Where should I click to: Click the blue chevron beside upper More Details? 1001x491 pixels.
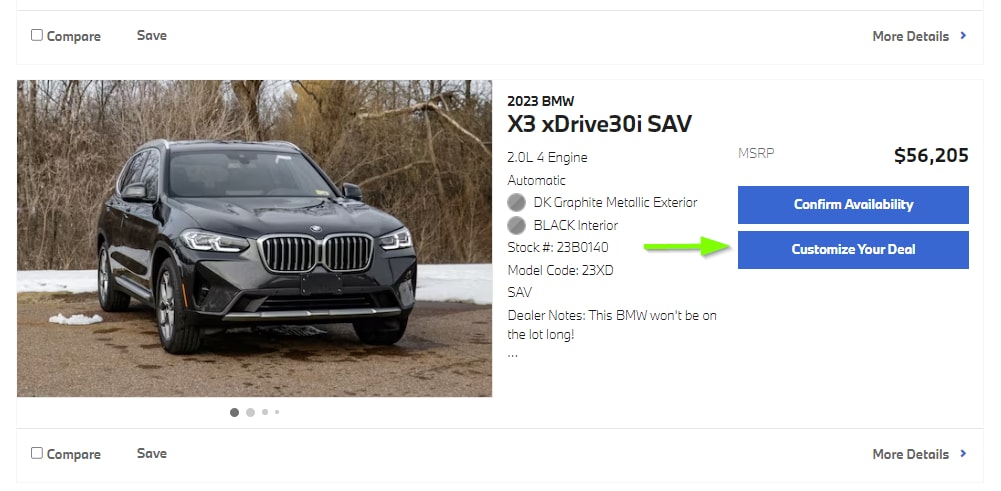[963, 36]
